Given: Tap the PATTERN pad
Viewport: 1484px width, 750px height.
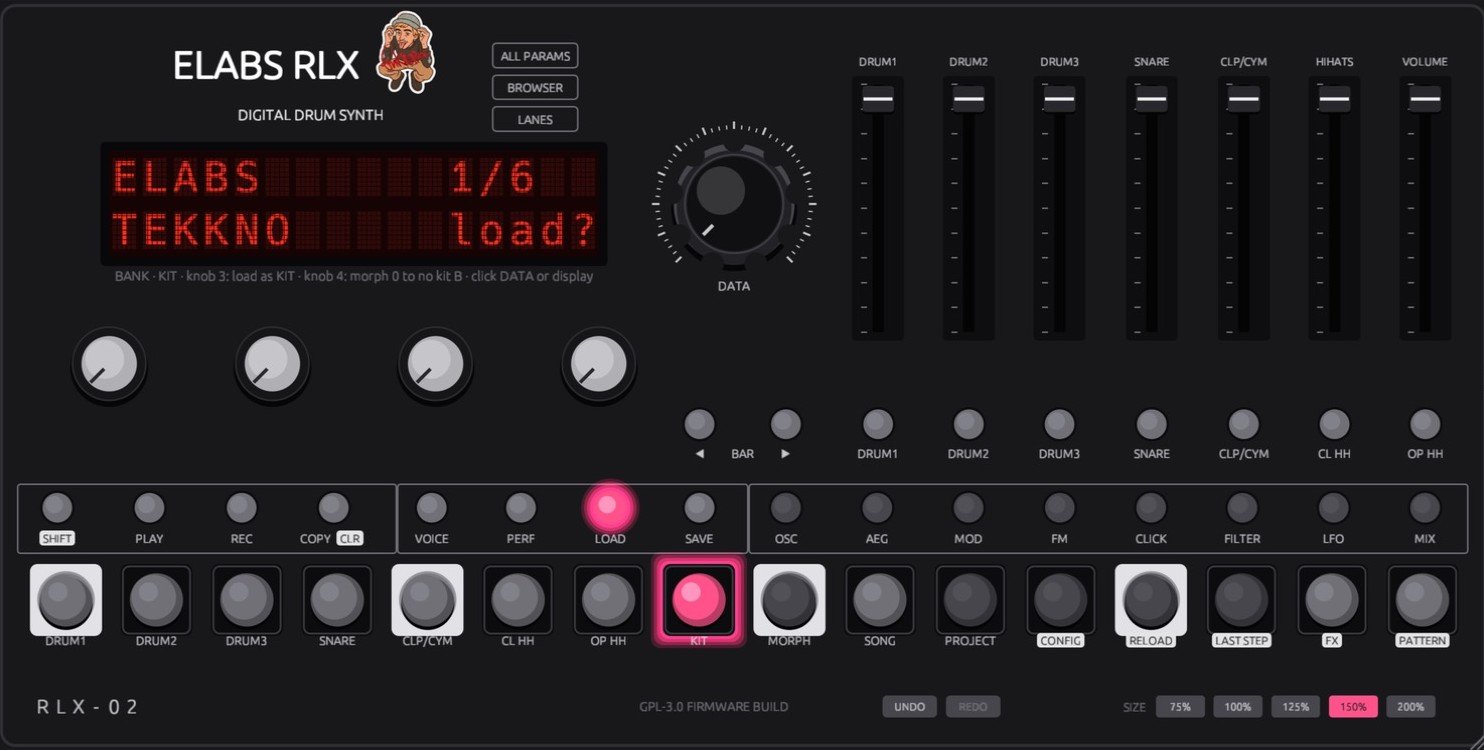Looking at the screenshot, I should 1422,600.
